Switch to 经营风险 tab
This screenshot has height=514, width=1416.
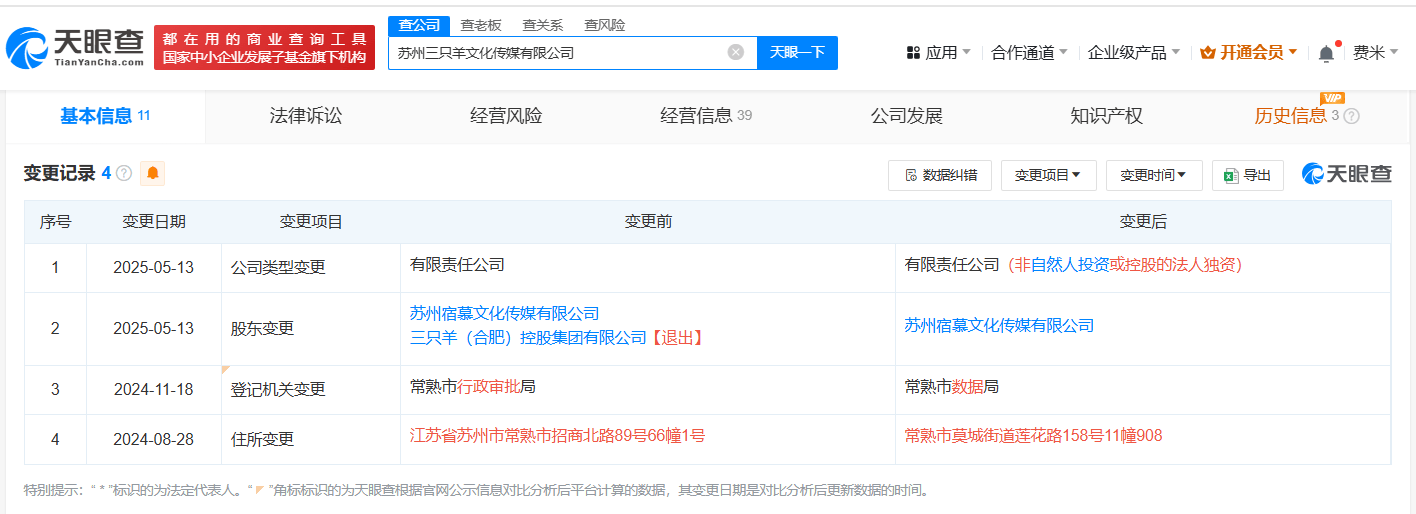[x=506, y=116]
